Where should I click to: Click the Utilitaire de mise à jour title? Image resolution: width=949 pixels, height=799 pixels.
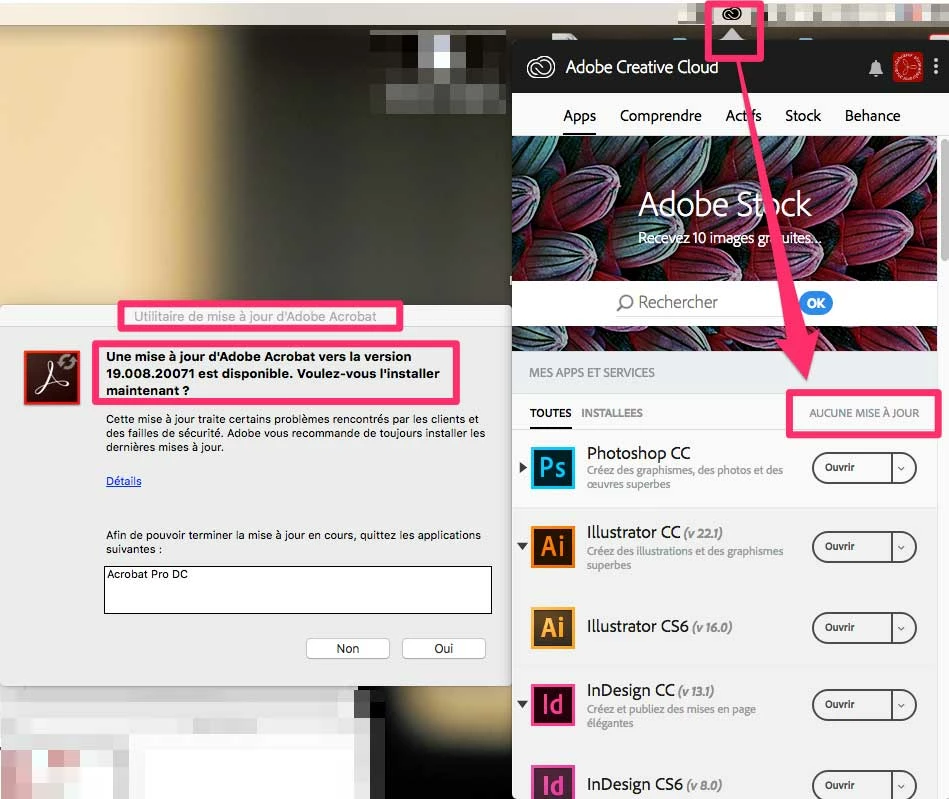[x=255, y=317]
